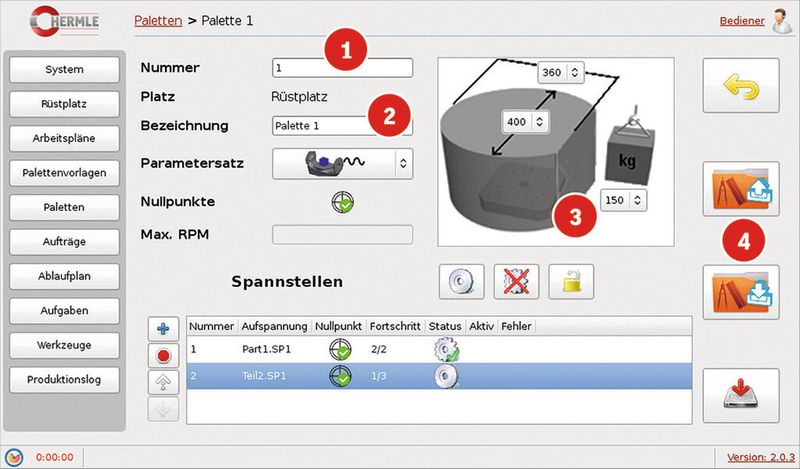Screen dimensions: 800x469
Task: Open Aufträge in the sidebar
Action: pos(64,242)
